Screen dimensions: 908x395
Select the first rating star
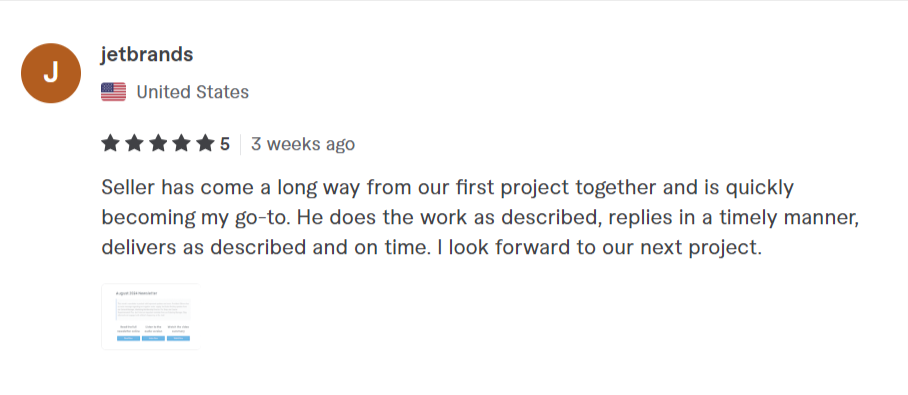[110, 143]
